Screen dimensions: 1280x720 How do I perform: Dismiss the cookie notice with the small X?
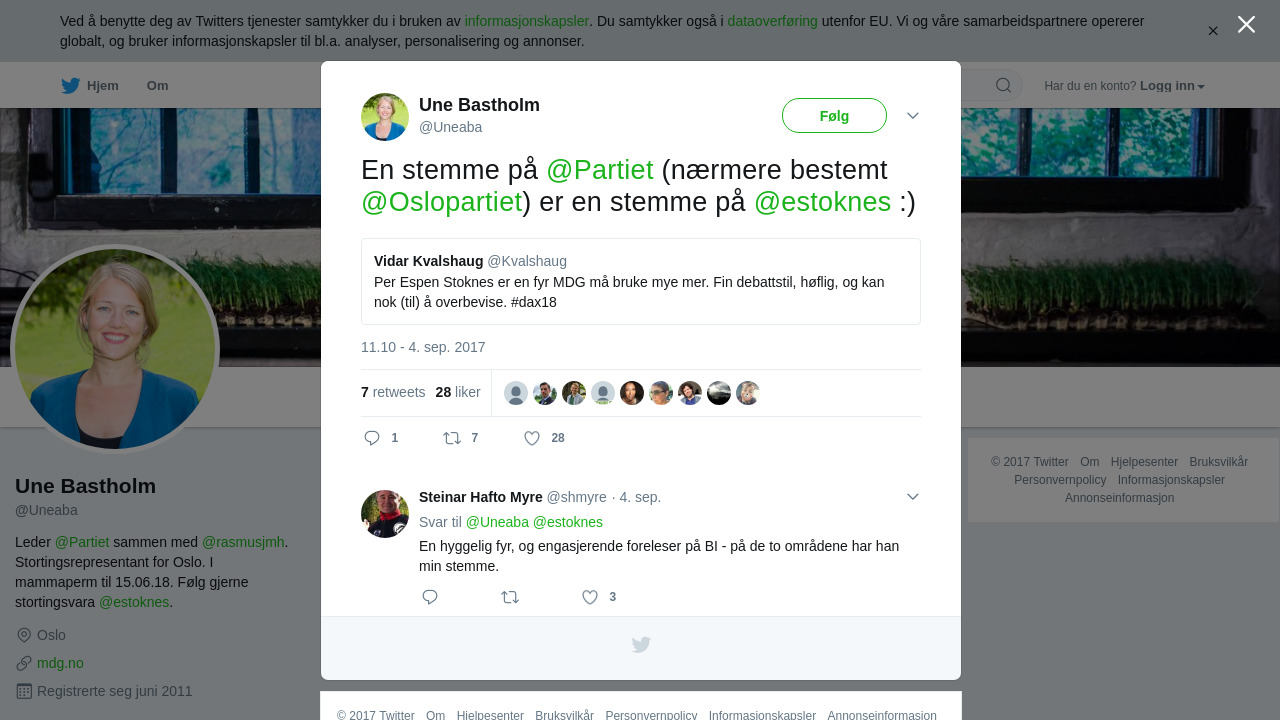pos(1213,31)
